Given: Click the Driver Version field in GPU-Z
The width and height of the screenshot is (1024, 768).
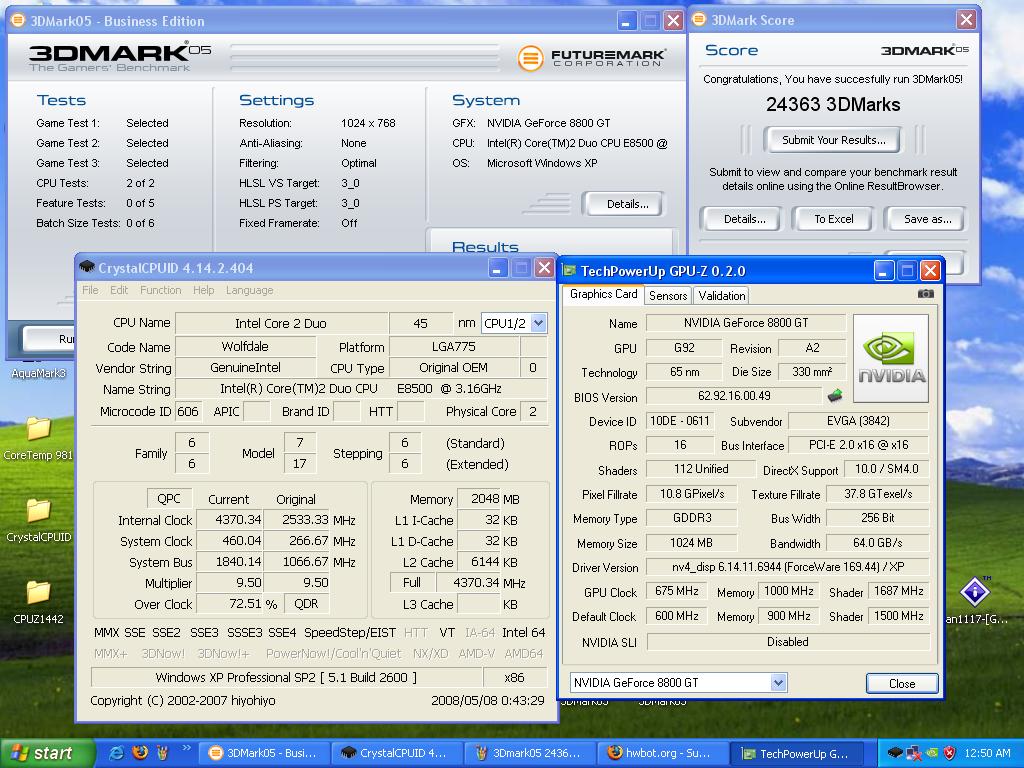Looking at the screenshot, I should coord(788,567).
